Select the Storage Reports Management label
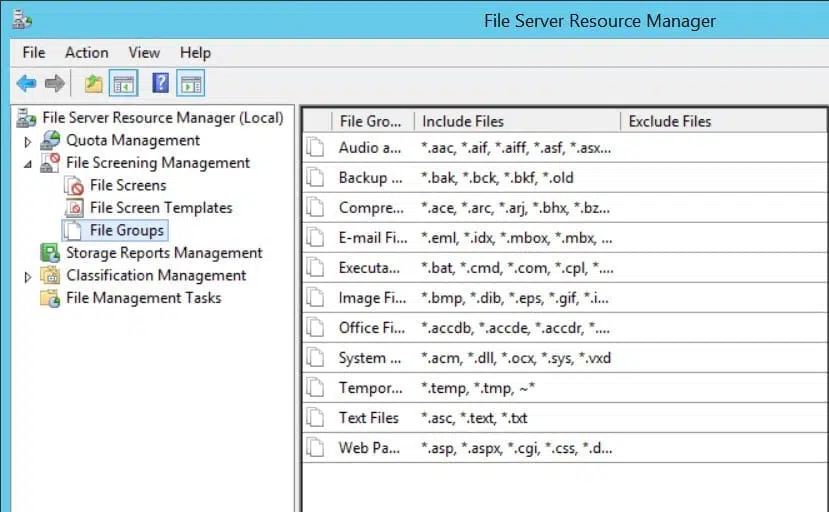 (x=164, y=253)
